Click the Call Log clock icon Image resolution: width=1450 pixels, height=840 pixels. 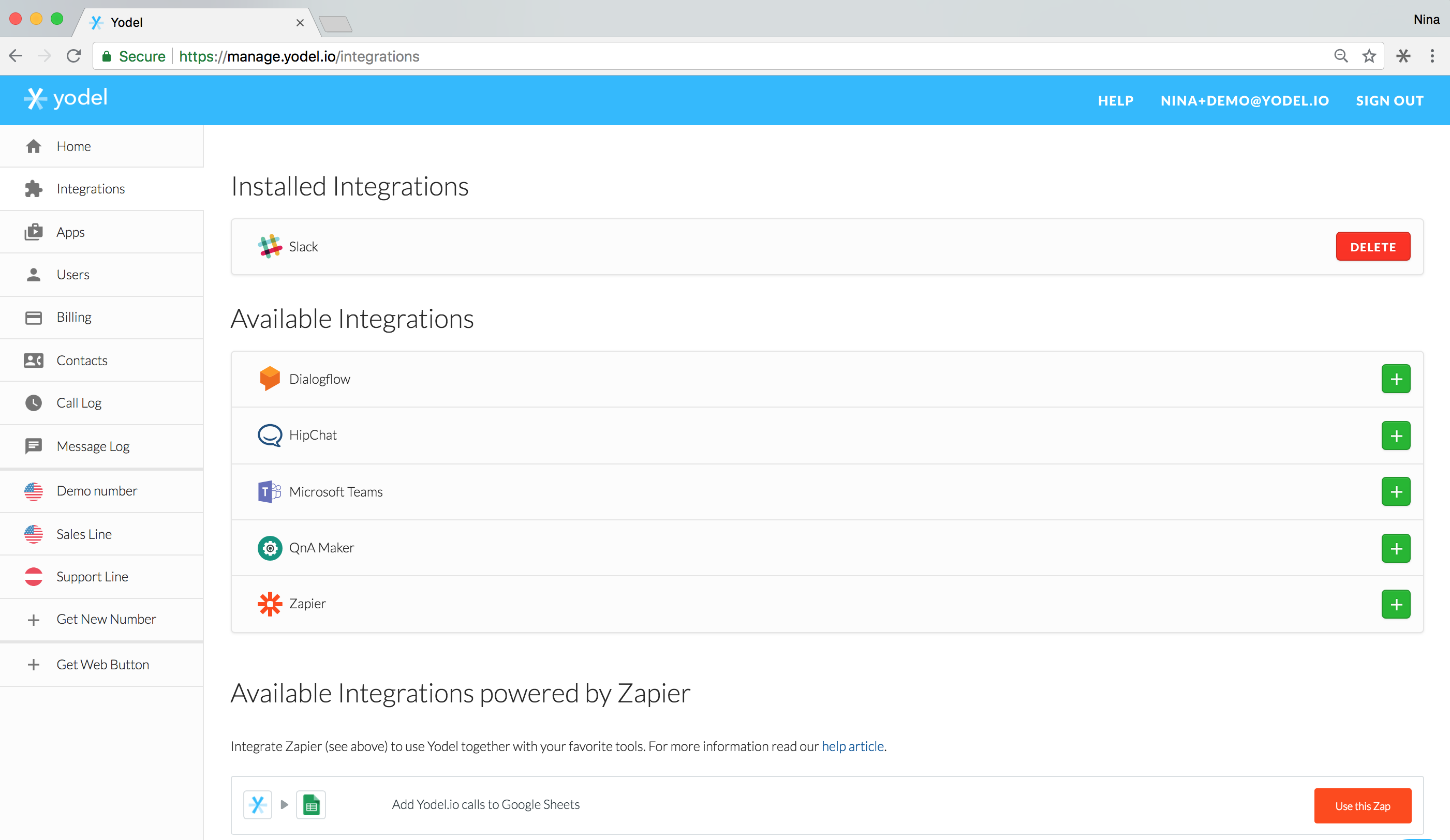pos(33,403)
